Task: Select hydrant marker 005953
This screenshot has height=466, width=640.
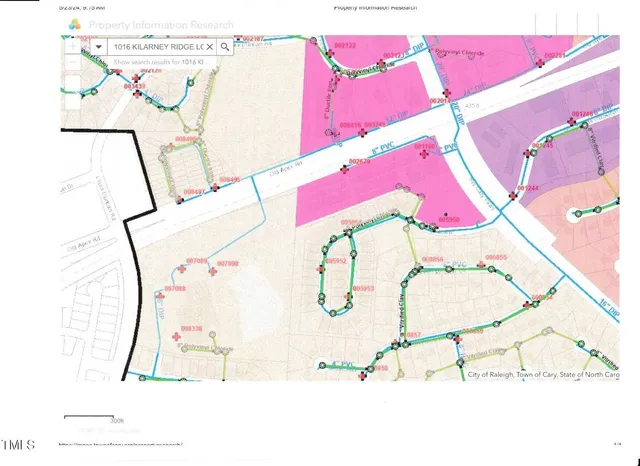Action: point(347,297)
